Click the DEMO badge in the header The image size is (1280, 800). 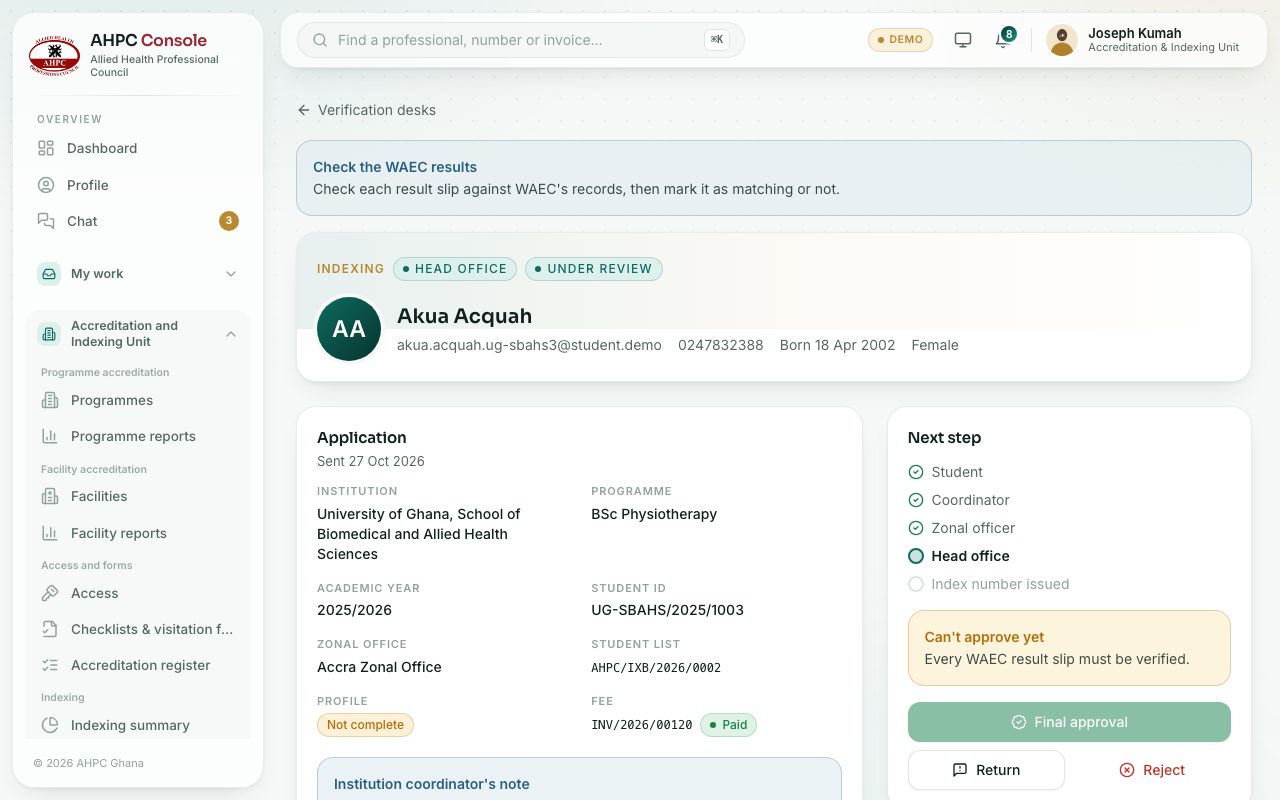click(900, 40)
